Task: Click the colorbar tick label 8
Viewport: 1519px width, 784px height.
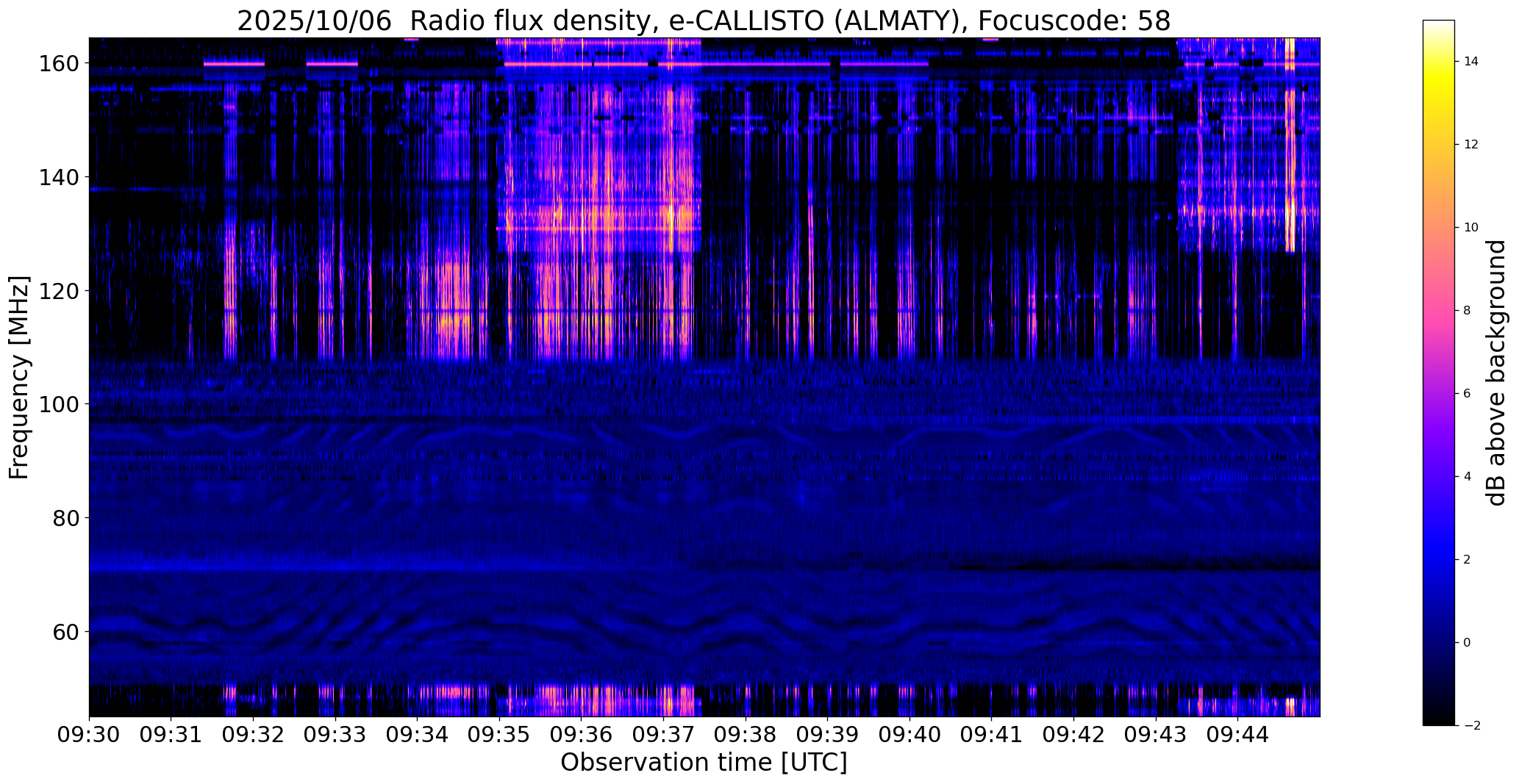Action: 1468,311
